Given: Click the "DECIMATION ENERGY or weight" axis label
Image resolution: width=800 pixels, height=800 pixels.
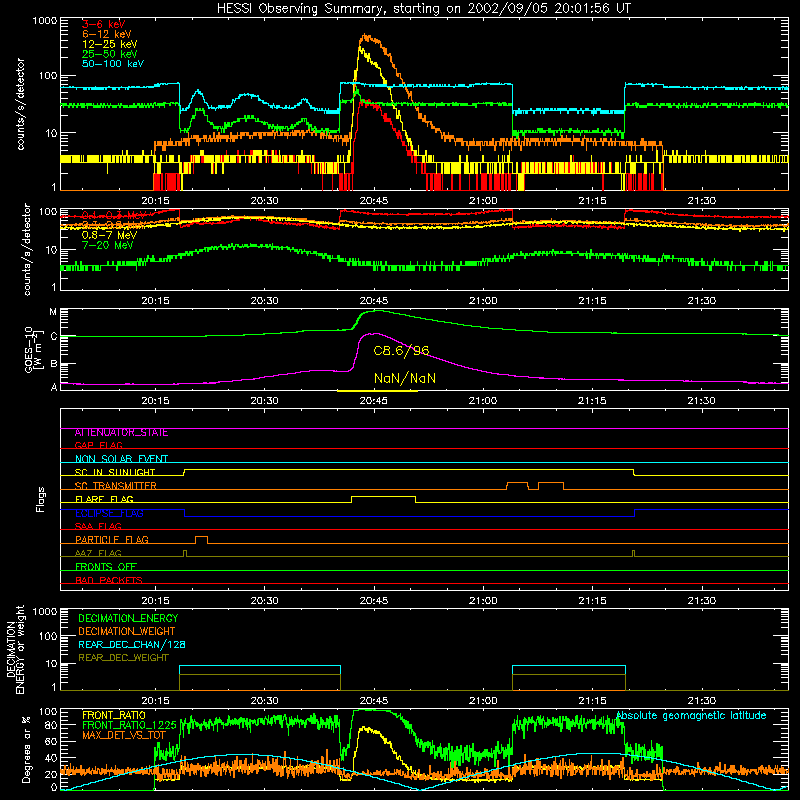Looking at the screenshot, I should pyautogui.click(x=15, y=650).
